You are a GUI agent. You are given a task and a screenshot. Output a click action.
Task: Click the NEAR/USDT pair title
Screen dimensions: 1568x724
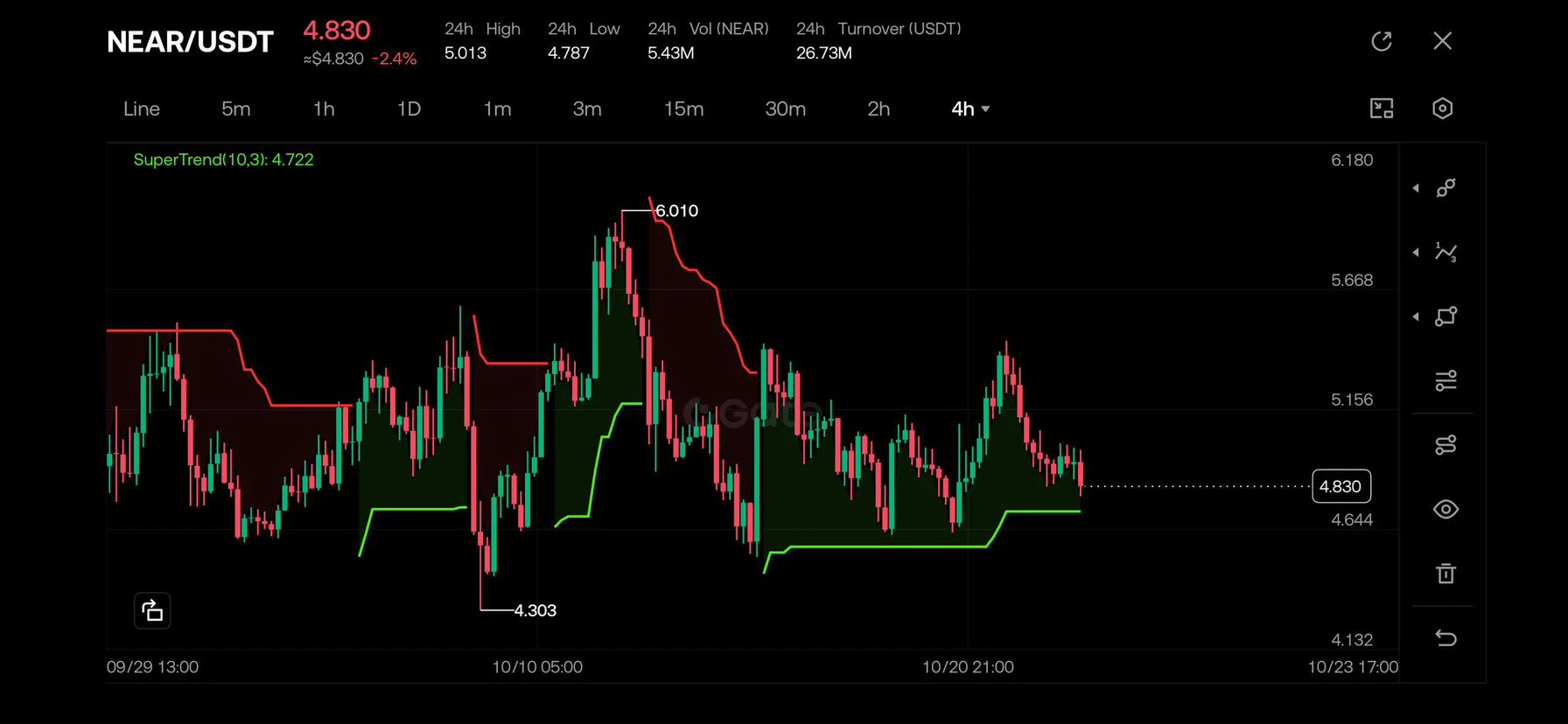point(190,42)
